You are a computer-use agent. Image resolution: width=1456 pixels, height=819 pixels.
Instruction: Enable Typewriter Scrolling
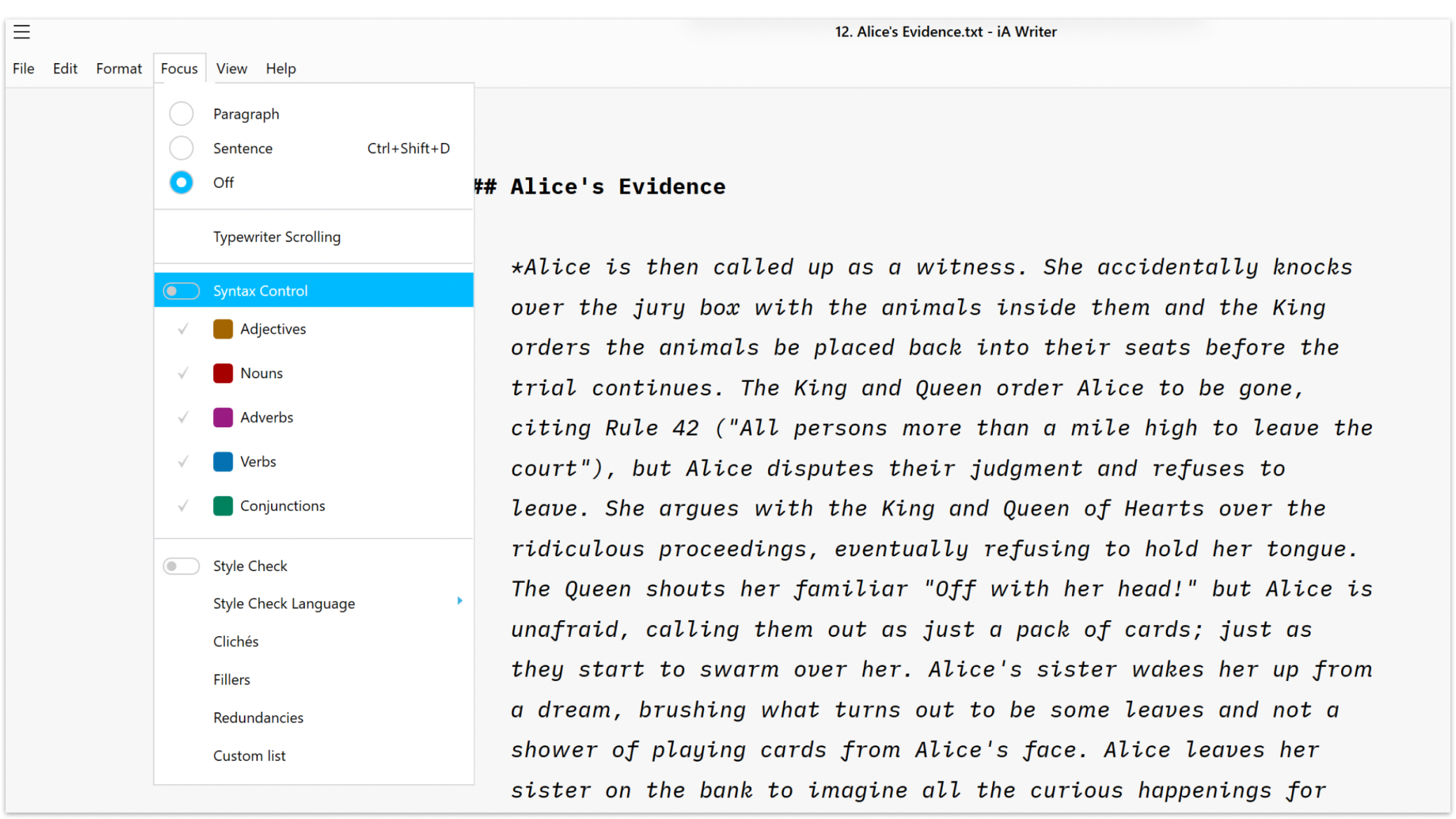click(314, 237)
